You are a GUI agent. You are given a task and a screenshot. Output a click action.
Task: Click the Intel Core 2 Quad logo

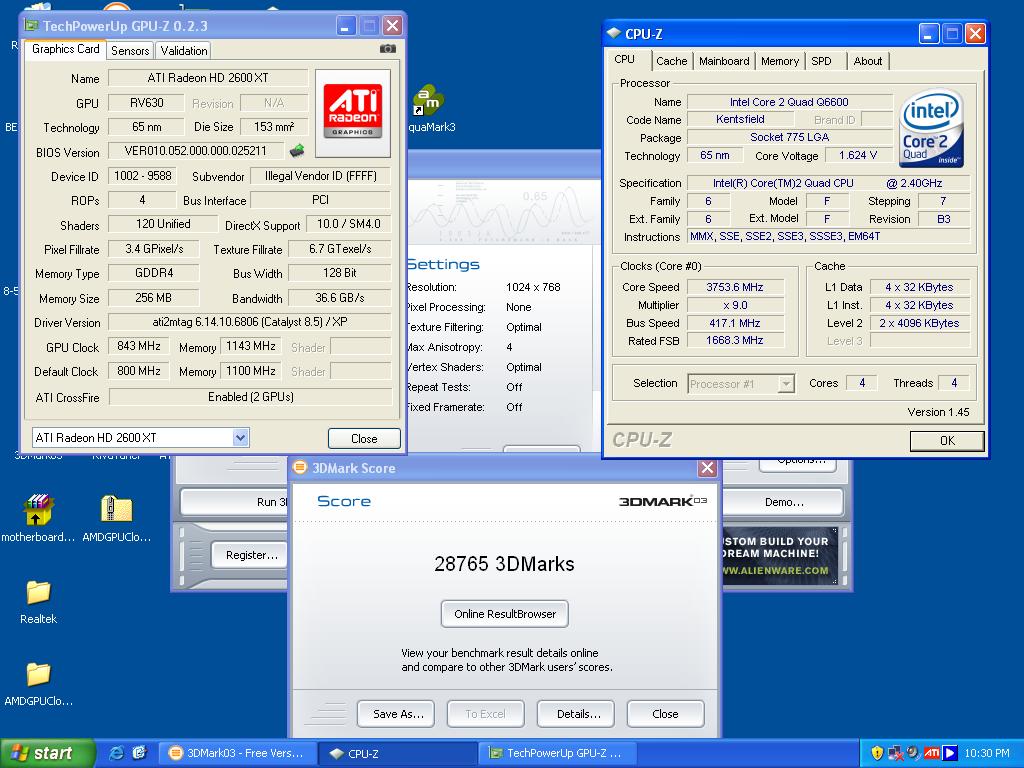click(931, 129)
